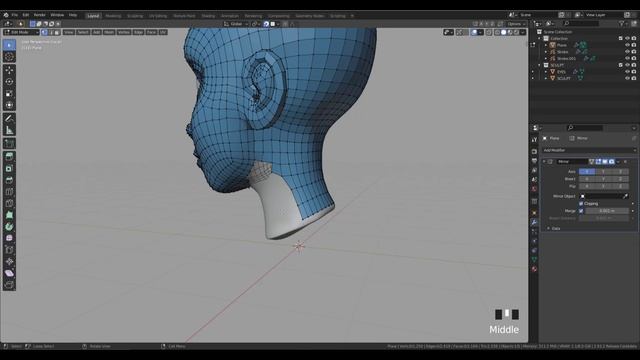The height and width of the screenshot is (360, 640).
Task: Open the UV menu in viewport header
Action: [163, 32]
